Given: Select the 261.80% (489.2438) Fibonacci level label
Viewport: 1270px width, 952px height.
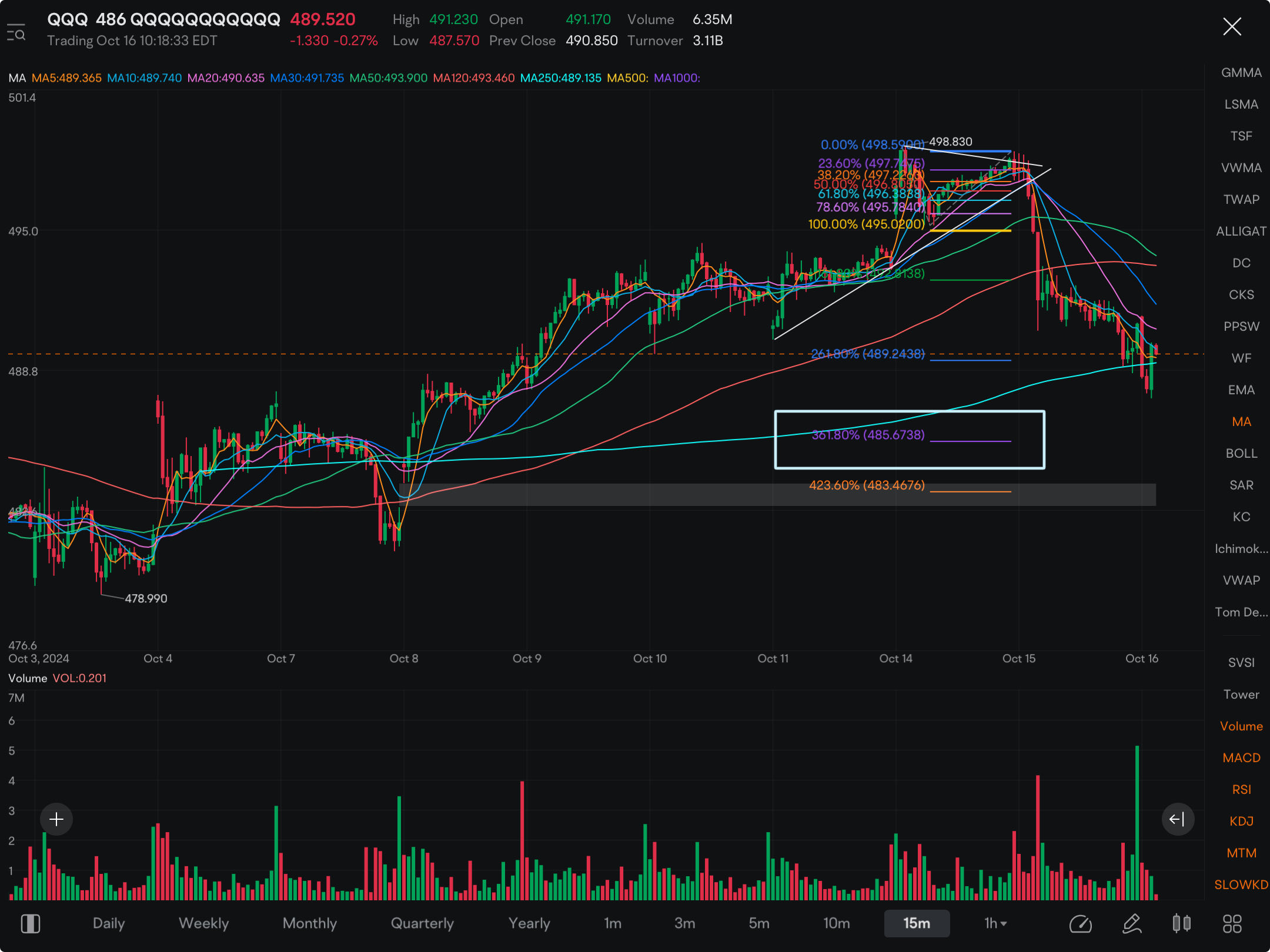Looking at the screenshot, I should (x=868, y=354).
